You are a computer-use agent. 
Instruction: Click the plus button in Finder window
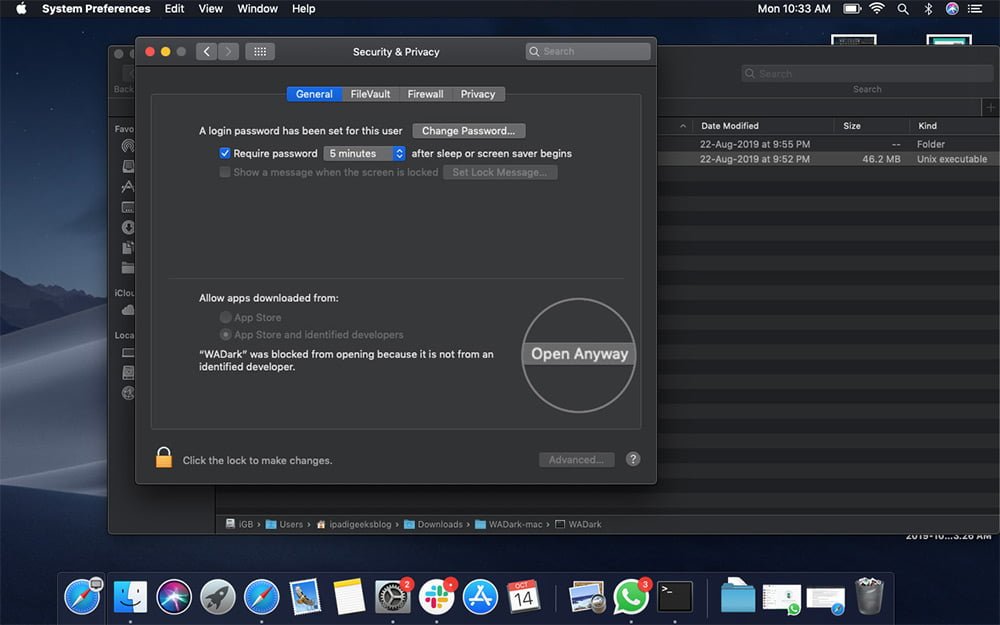[x=990, y=107]
